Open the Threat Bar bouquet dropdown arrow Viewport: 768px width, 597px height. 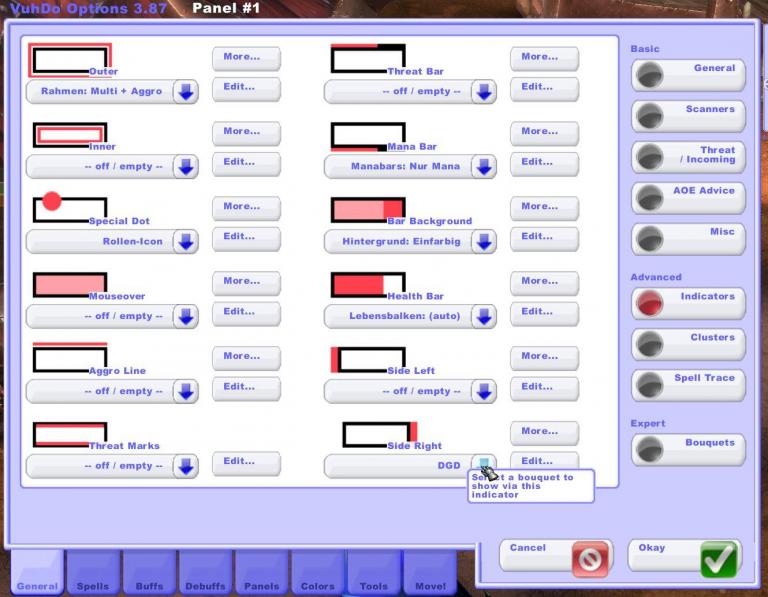(484, 92)
